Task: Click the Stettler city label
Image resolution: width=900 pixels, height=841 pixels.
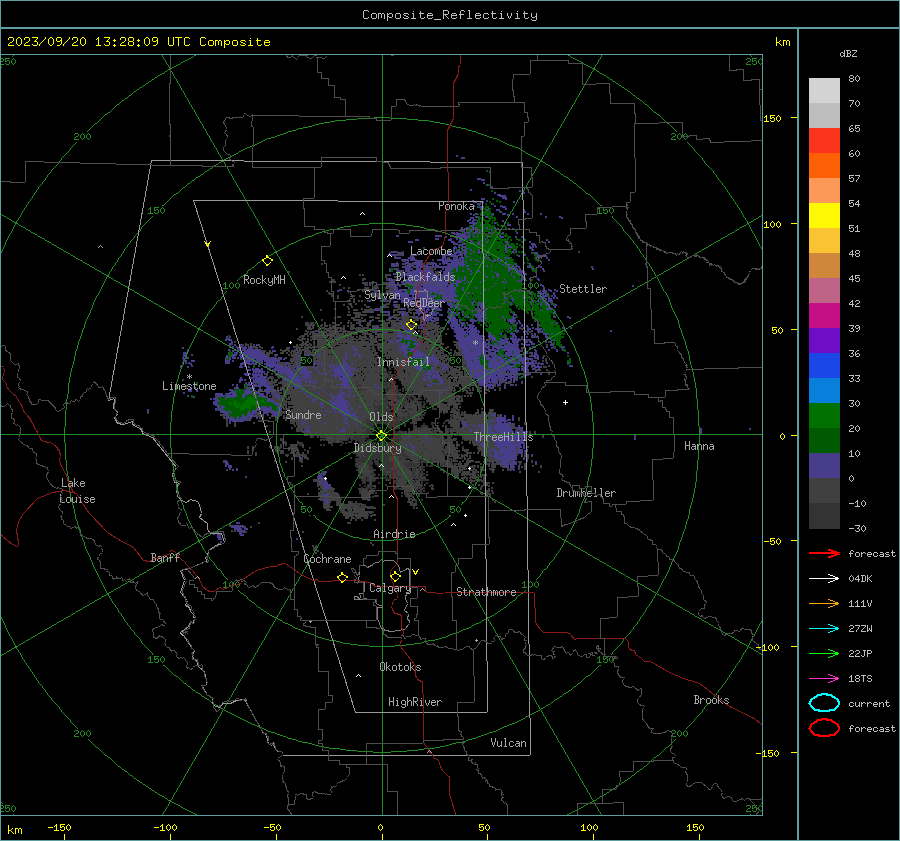Action: 583,289
